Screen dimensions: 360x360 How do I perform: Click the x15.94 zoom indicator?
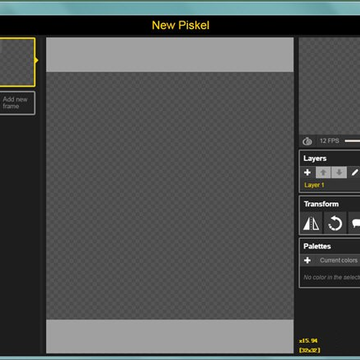pyautogui.click(x=308, y=341)
